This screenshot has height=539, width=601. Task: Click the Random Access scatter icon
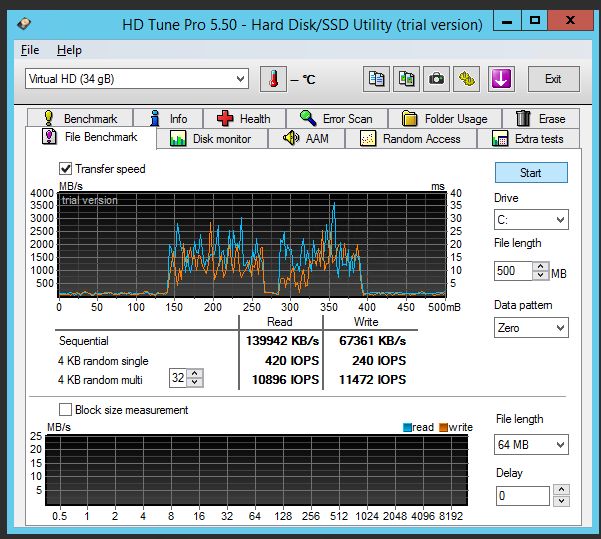coord(368,138)
